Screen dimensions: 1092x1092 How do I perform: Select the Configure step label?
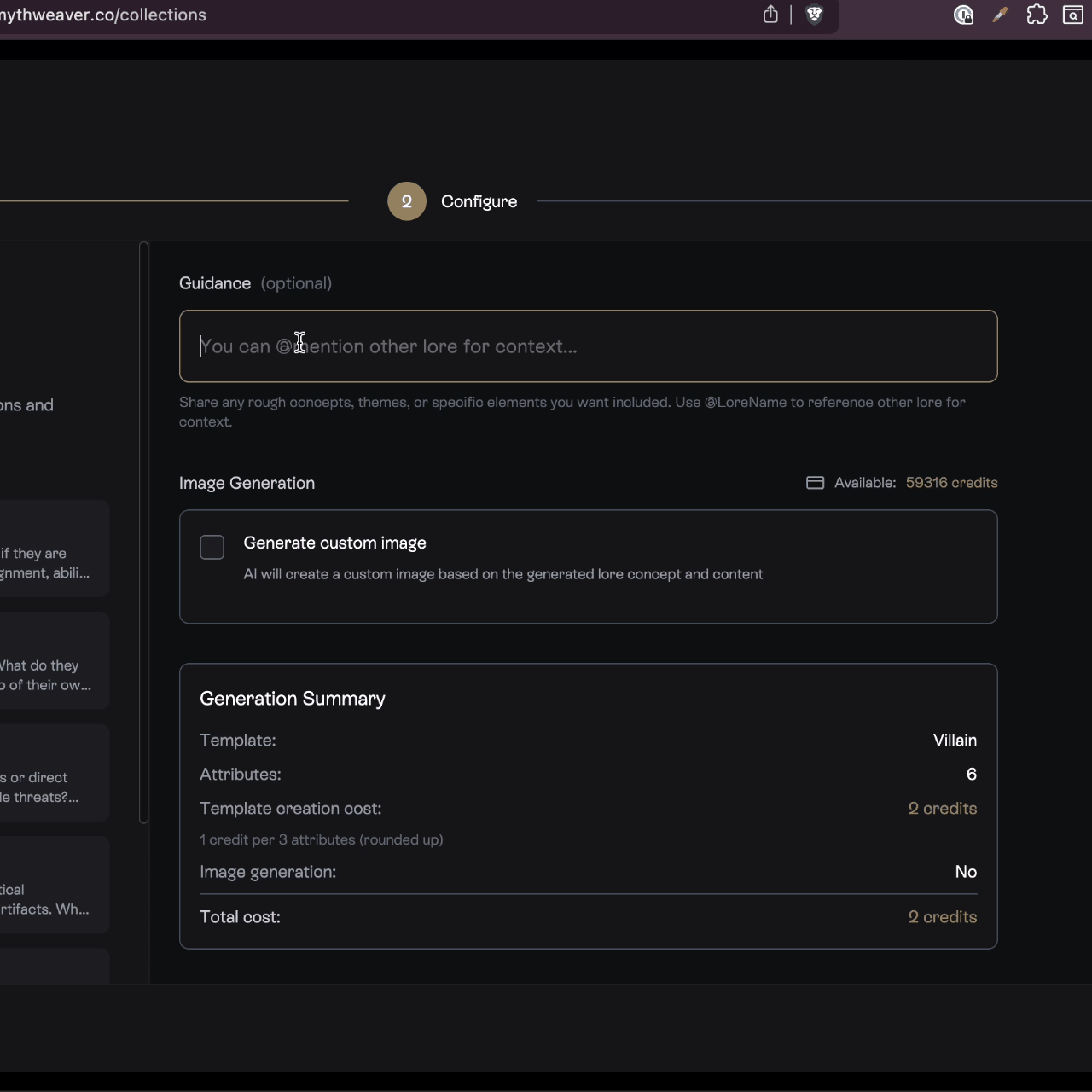[479, 201]
